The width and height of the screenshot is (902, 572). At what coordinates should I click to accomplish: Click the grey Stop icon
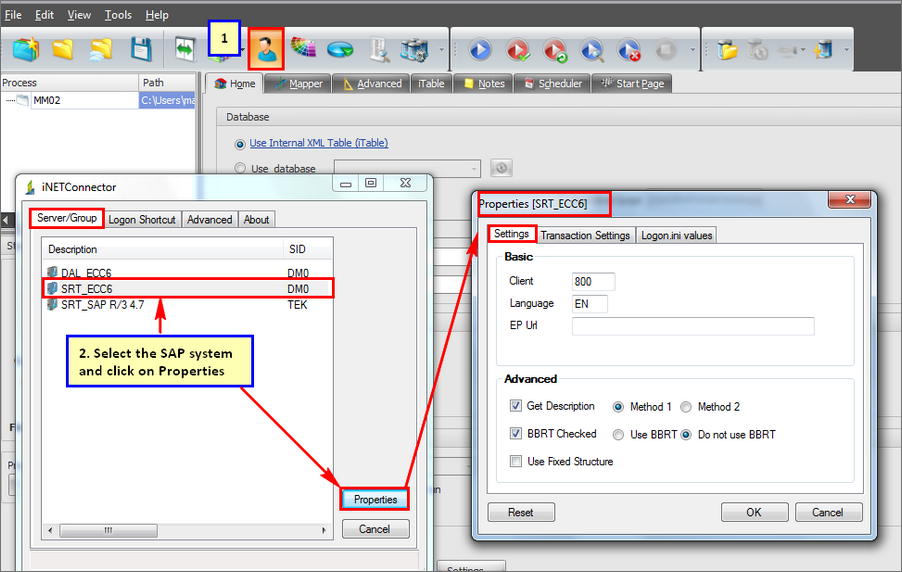coord(666,50)
